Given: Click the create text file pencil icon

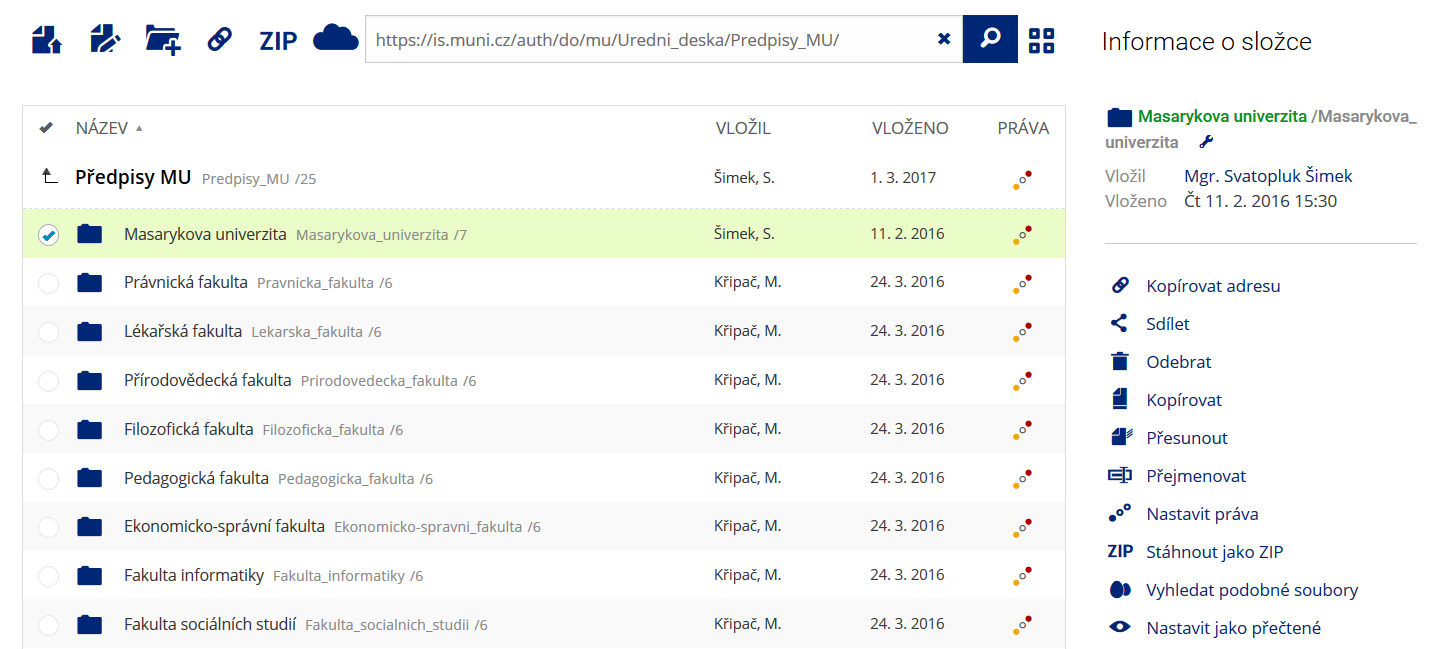Looking at the screenshot, I should tap(105, 39).
